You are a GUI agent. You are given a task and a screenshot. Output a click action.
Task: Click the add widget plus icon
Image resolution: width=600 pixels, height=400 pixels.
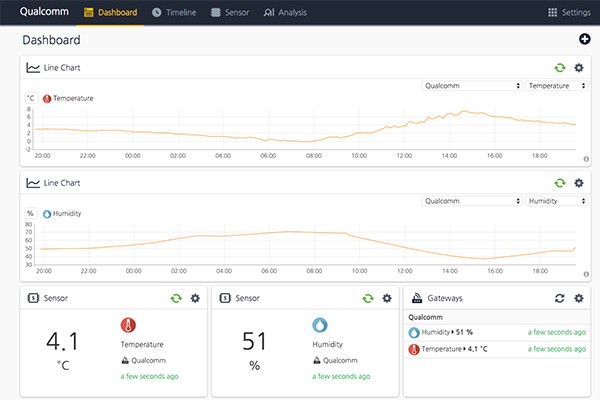pos(584,39)
